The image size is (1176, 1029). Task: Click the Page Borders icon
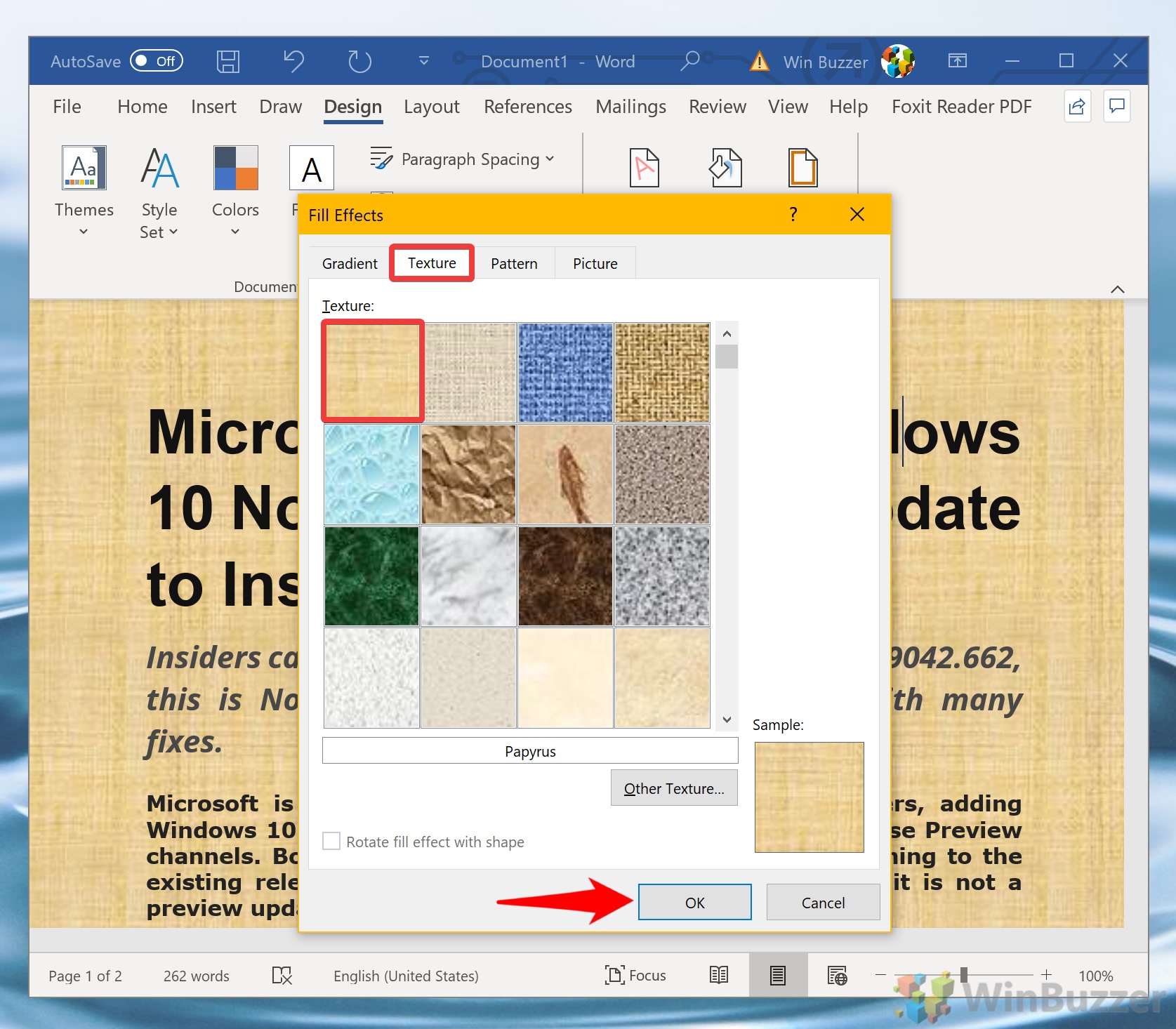coord(802,167)
